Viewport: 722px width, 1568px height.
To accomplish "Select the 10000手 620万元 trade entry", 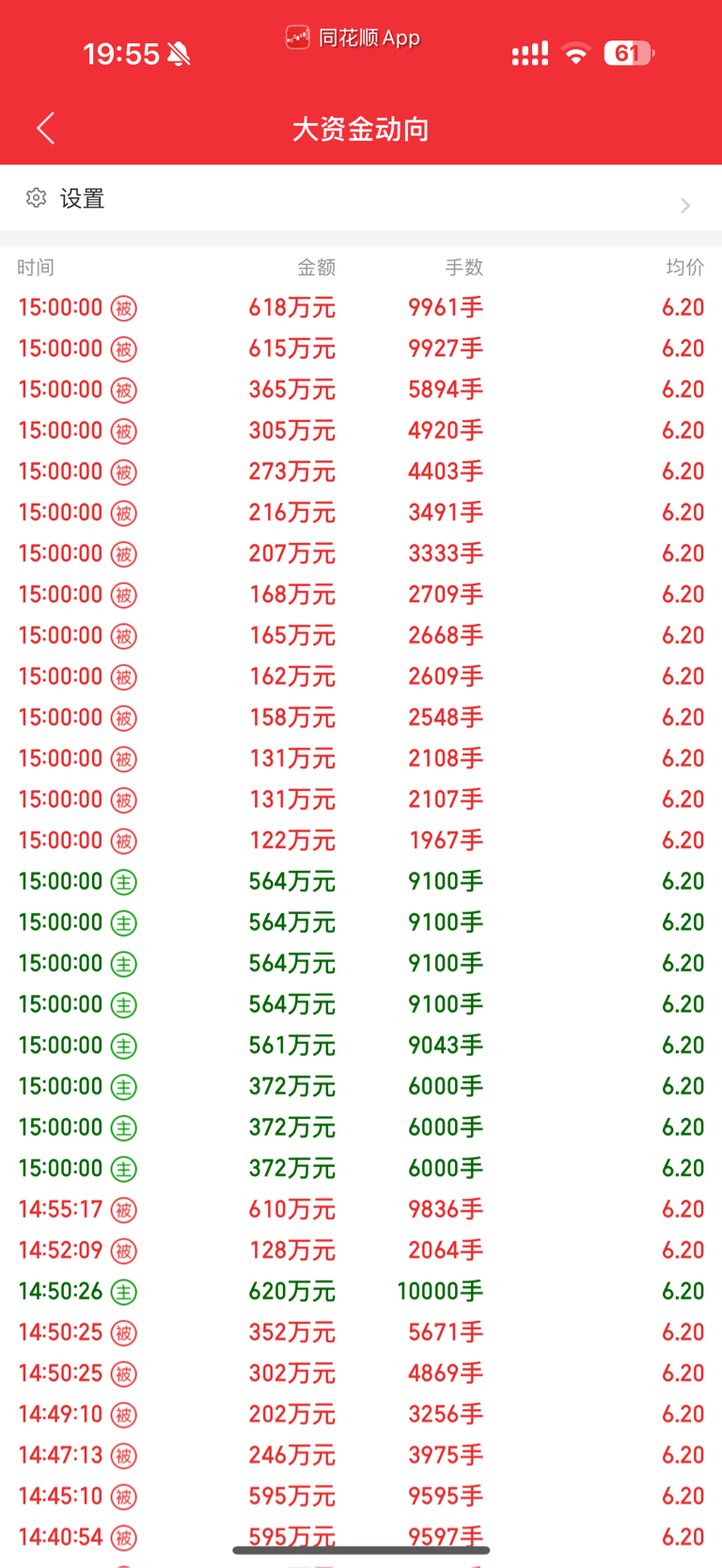I will tap(361, 1292).
